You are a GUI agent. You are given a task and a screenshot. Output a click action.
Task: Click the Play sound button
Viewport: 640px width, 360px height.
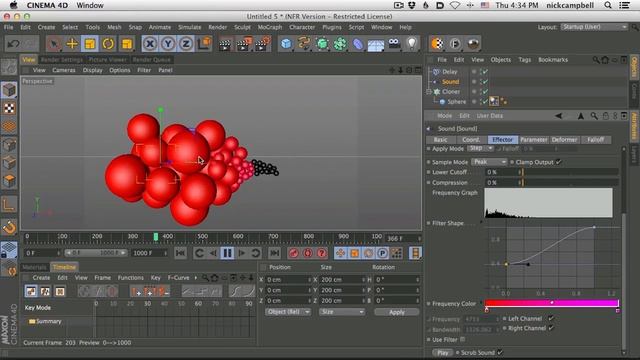pyautogui.click(x=442, y=352)
